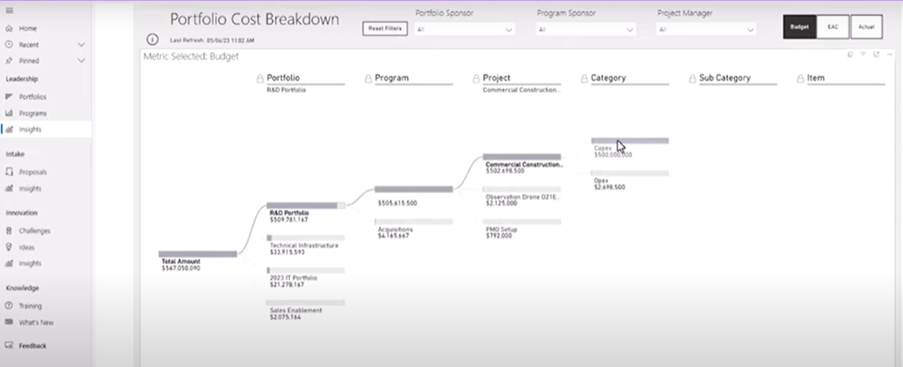Viewport: 903px width, 367px height.
Task: Click the 'Metric Selected: Budget' label
Action: click(x=191, y=56)
